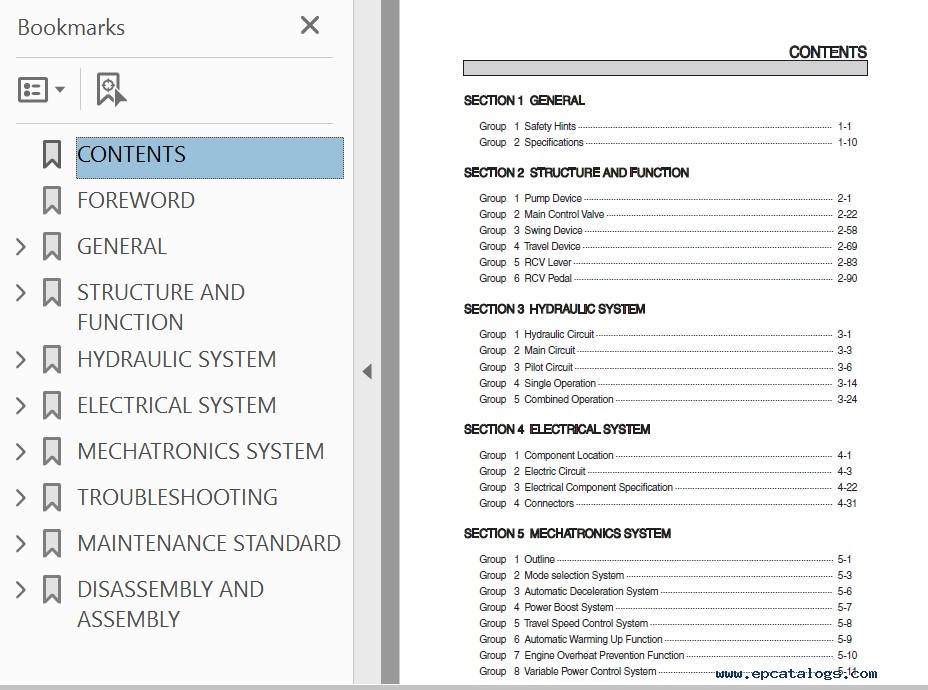Image resolution: width=928 pixels, height=690 pixels.
Task: Click the Component Location contents entry
Action: tap(665, 455)
